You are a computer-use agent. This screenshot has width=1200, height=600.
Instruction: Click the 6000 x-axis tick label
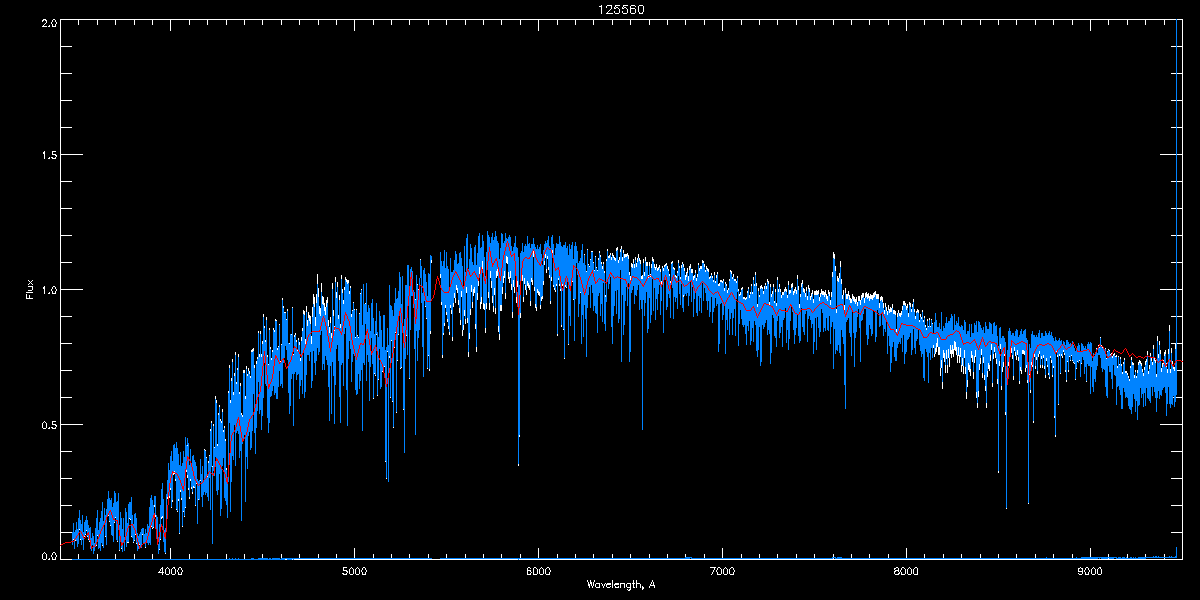[x=538, y=571]
